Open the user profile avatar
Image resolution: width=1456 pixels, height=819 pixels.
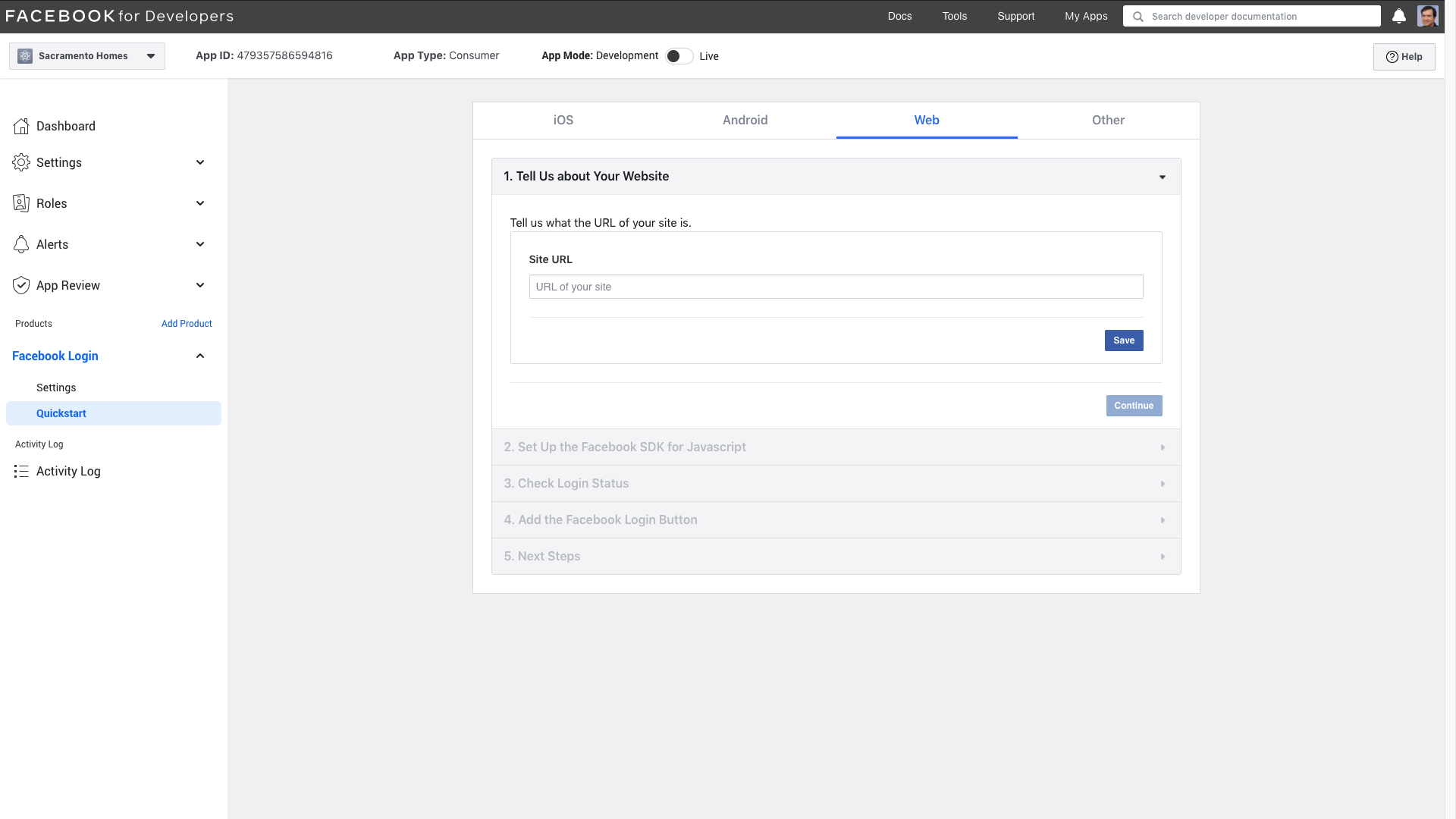point(1428,16)
